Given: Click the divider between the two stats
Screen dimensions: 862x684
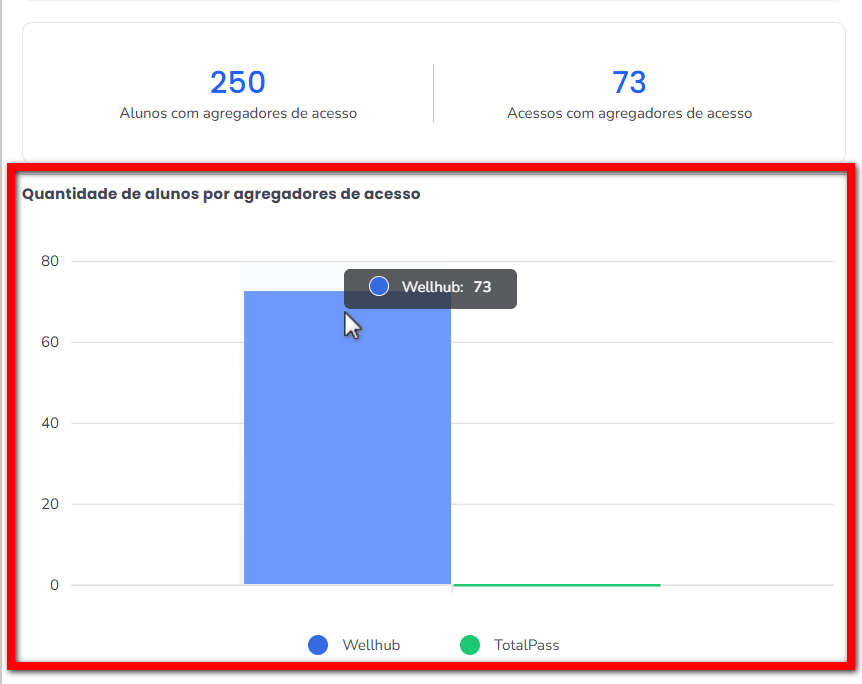Looking at the screenshot, I should (x=433, y=93).
